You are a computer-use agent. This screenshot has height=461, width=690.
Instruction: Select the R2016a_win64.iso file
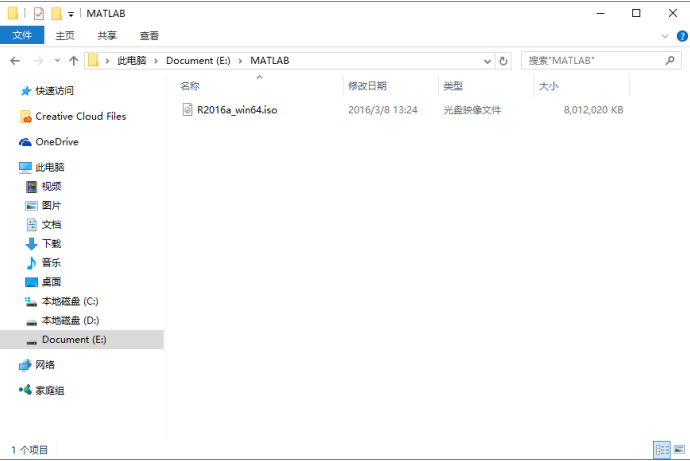click(237, 110)
